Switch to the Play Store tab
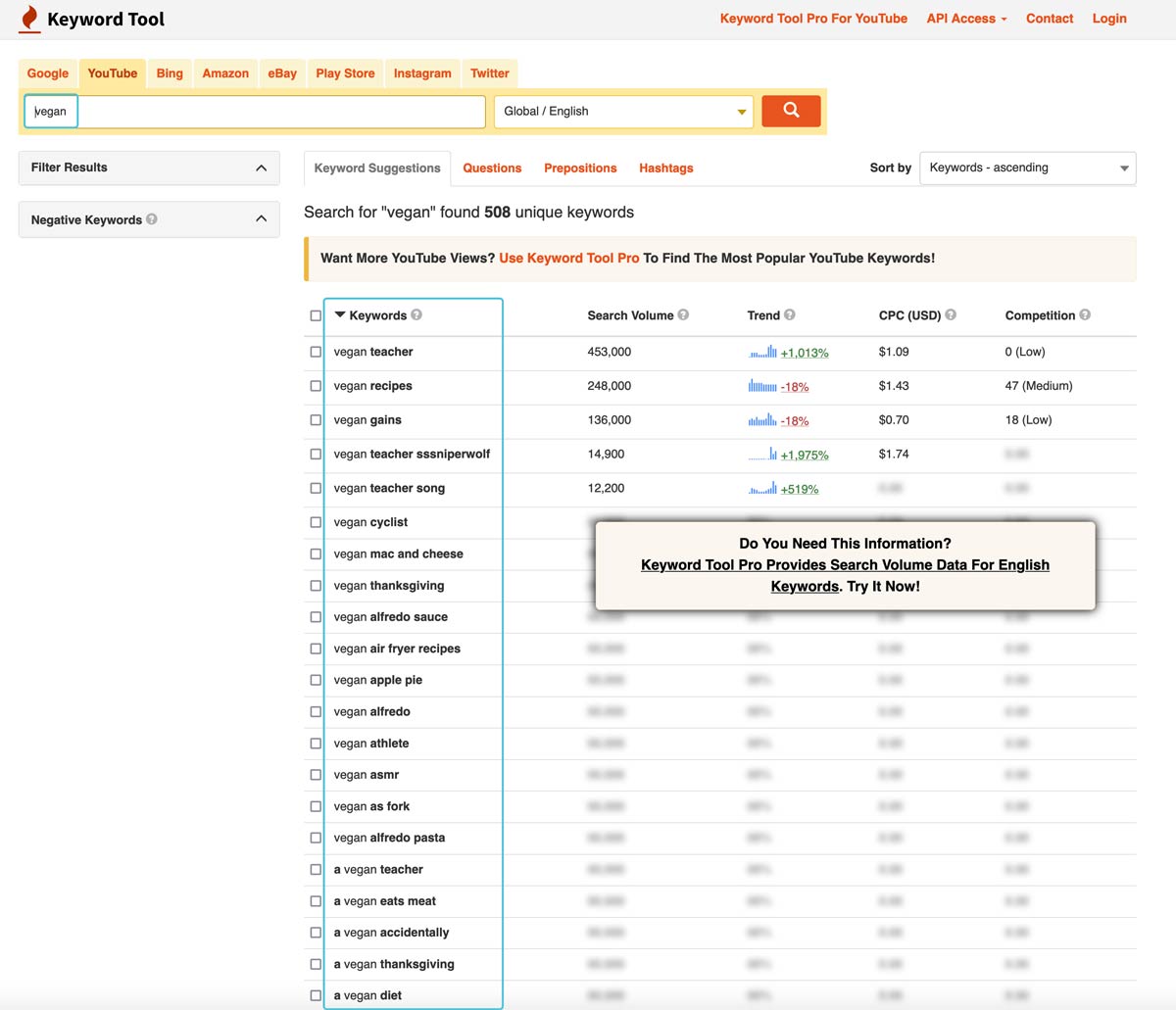Screen dimensions: 1176x1010 coord(345,73)
